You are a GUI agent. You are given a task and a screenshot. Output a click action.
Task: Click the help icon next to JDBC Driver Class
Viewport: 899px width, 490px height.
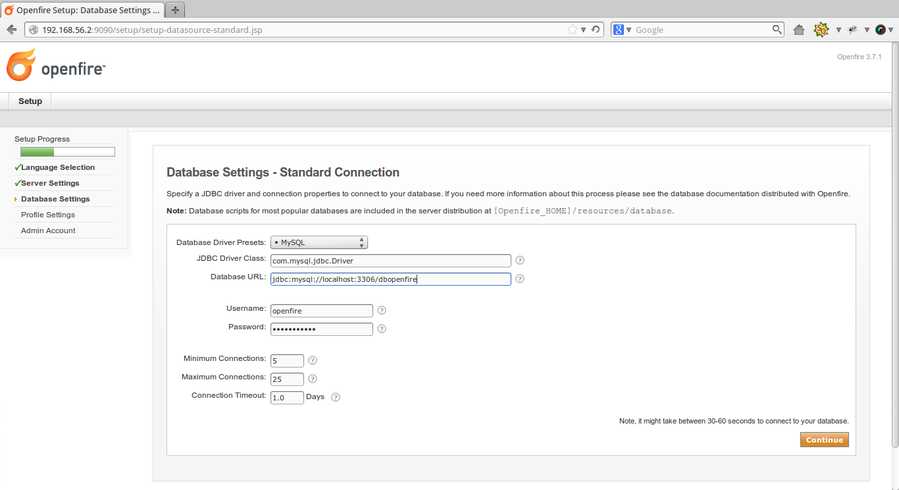coord(519,260)
